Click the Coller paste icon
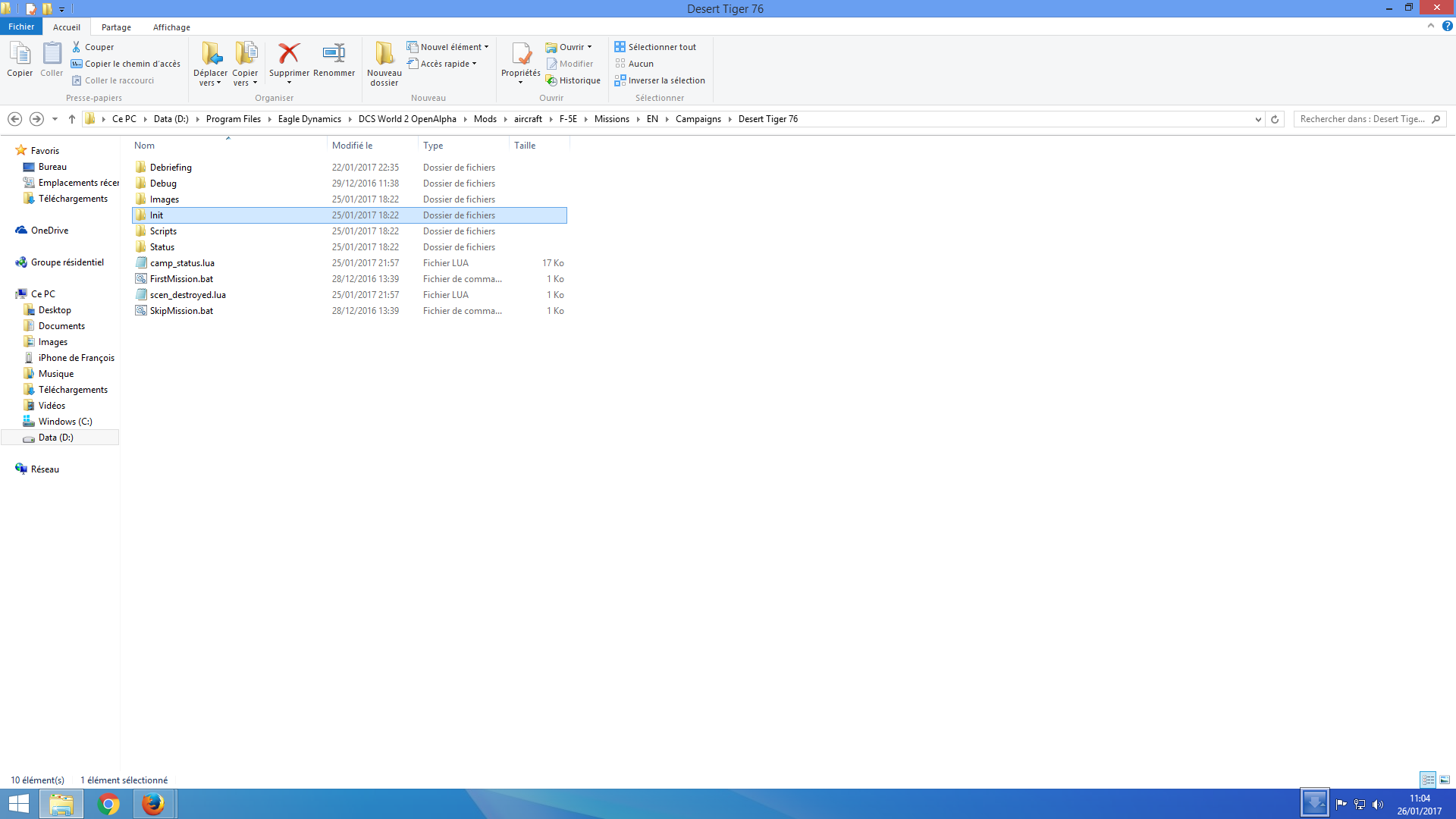 [52, 59]
